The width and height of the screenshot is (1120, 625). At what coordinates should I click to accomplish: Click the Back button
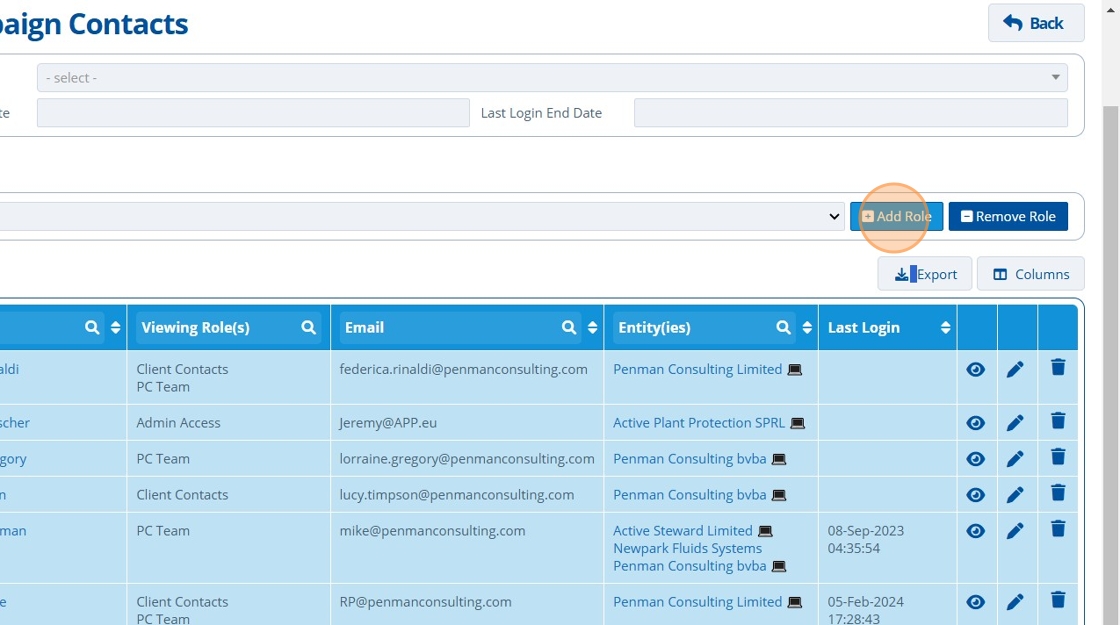click(x=1036, y=23)
